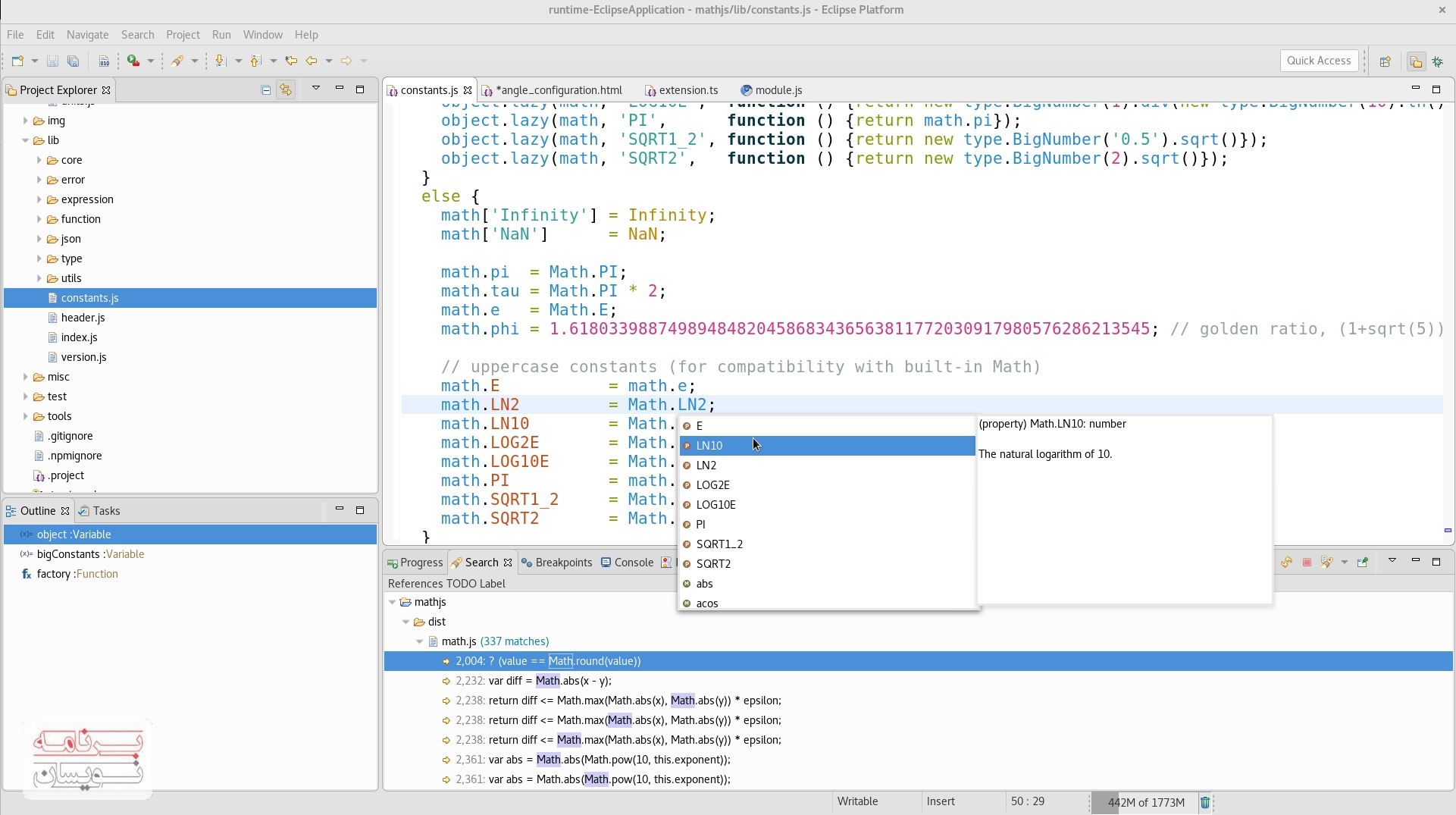This screenshot has height=815, width=1456.
Task: Select factory function in Outline
Action: [x=77, y=574]
